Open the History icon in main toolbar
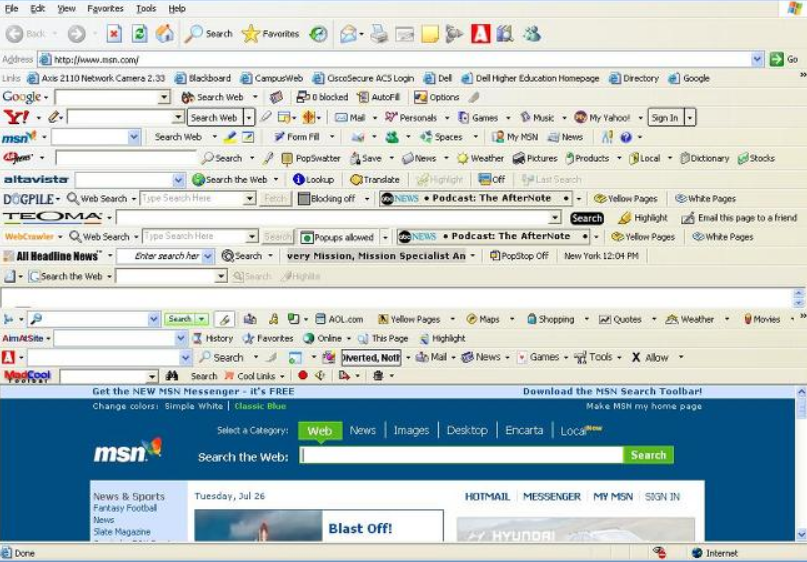 click(319, 34)
